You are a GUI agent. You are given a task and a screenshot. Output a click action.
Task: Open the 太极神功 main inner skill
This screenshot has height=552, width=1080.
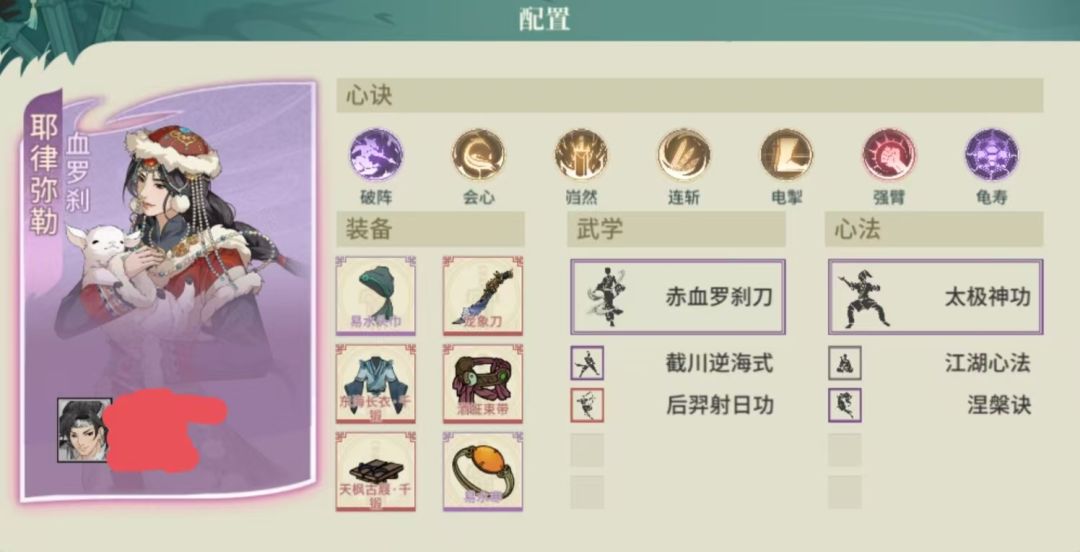click(x=935, y=297)
